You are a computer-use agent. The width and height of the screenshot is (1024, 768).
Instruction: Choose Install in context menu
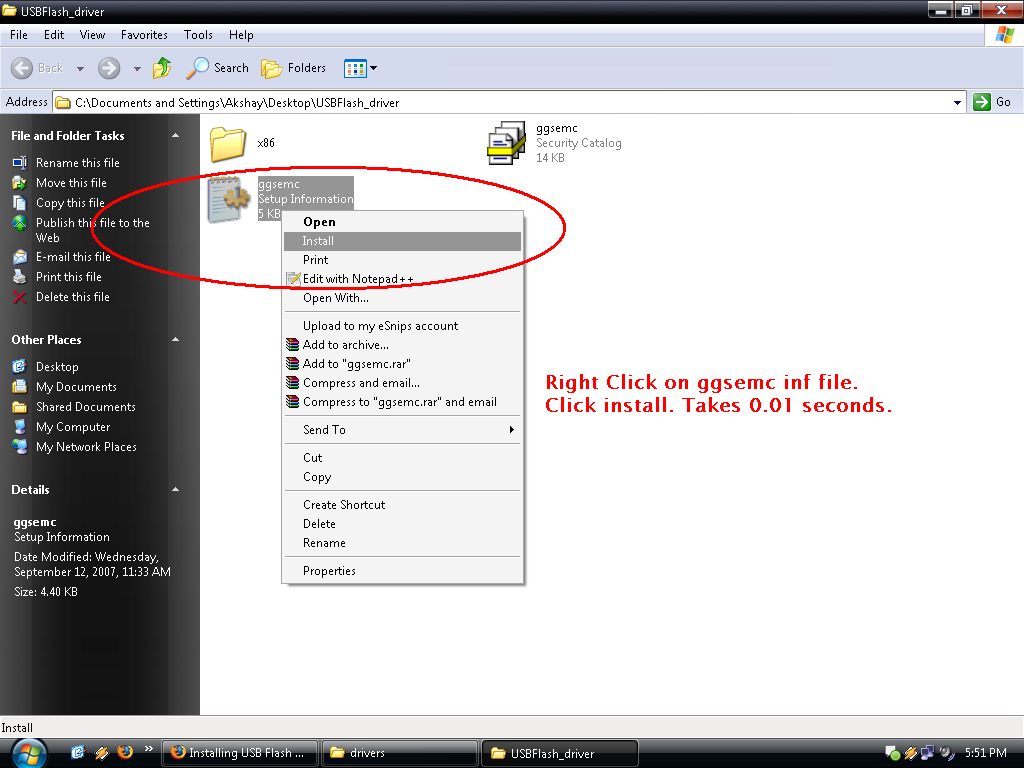pos(402,241)
